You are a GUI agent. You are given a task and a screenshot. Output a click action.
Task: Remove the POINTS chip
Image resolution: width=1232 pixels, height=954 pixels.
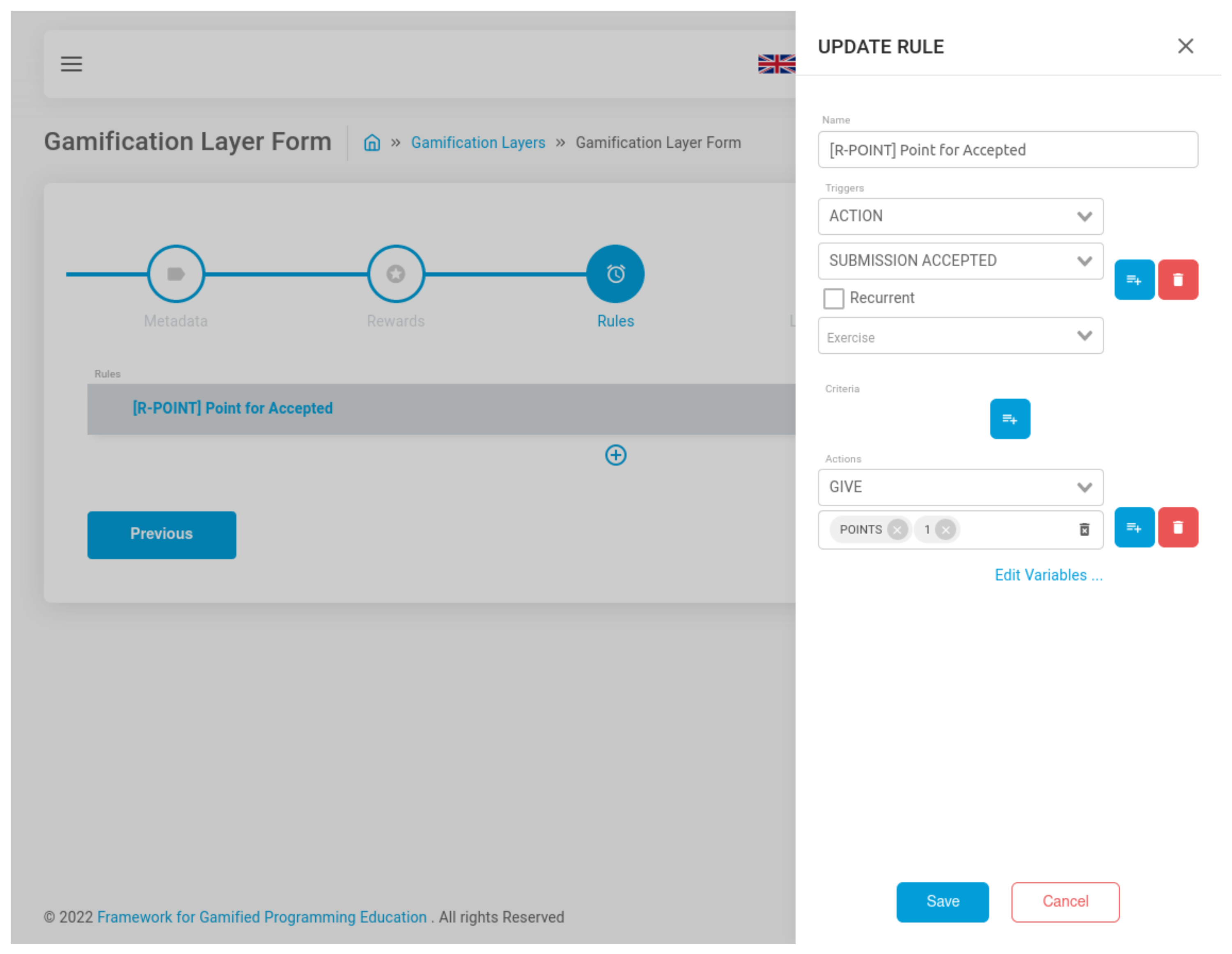click(x=897, y=530)
